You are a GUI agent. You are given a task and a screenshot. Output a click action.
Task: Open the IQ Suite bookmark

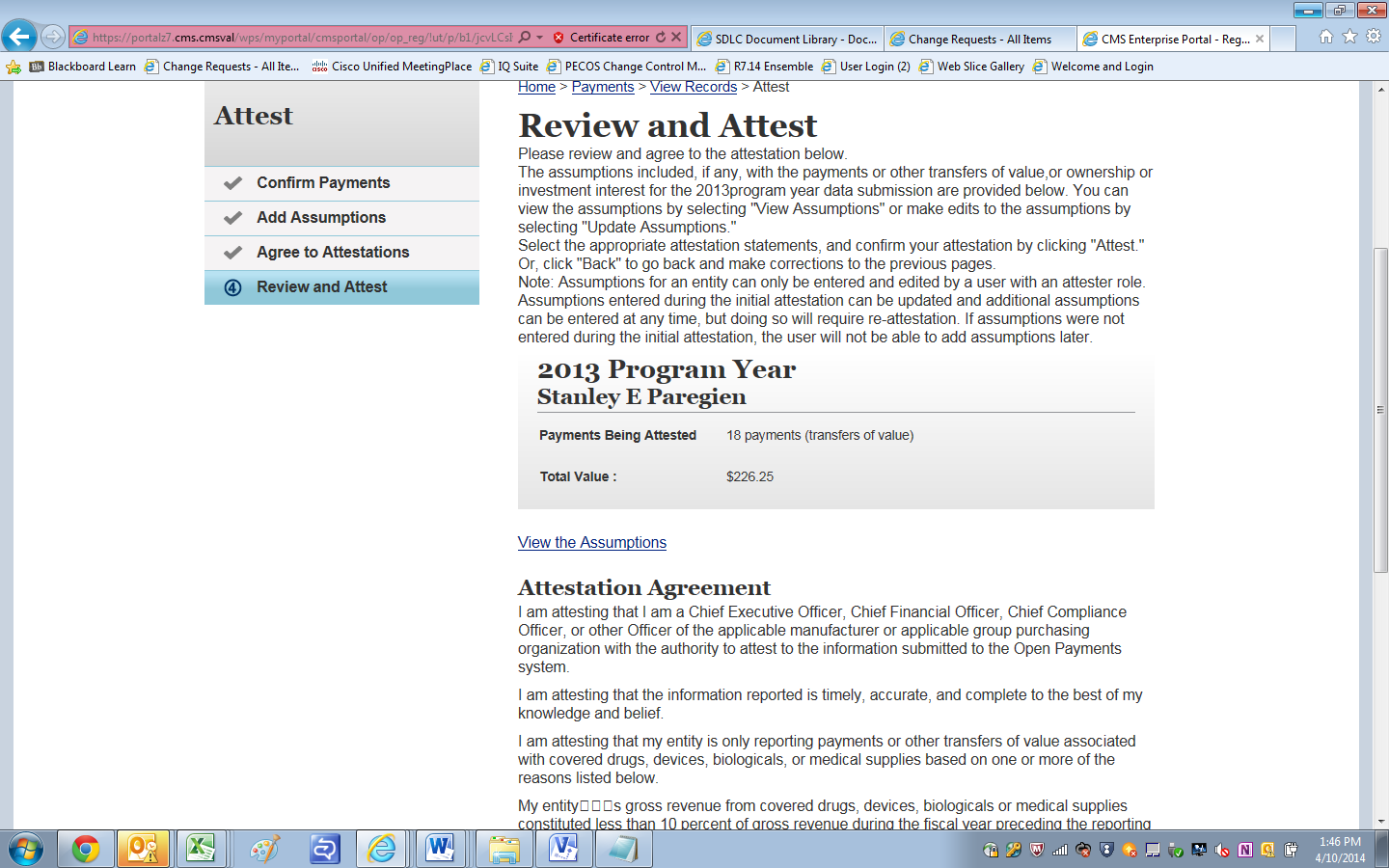pos(509,67)
